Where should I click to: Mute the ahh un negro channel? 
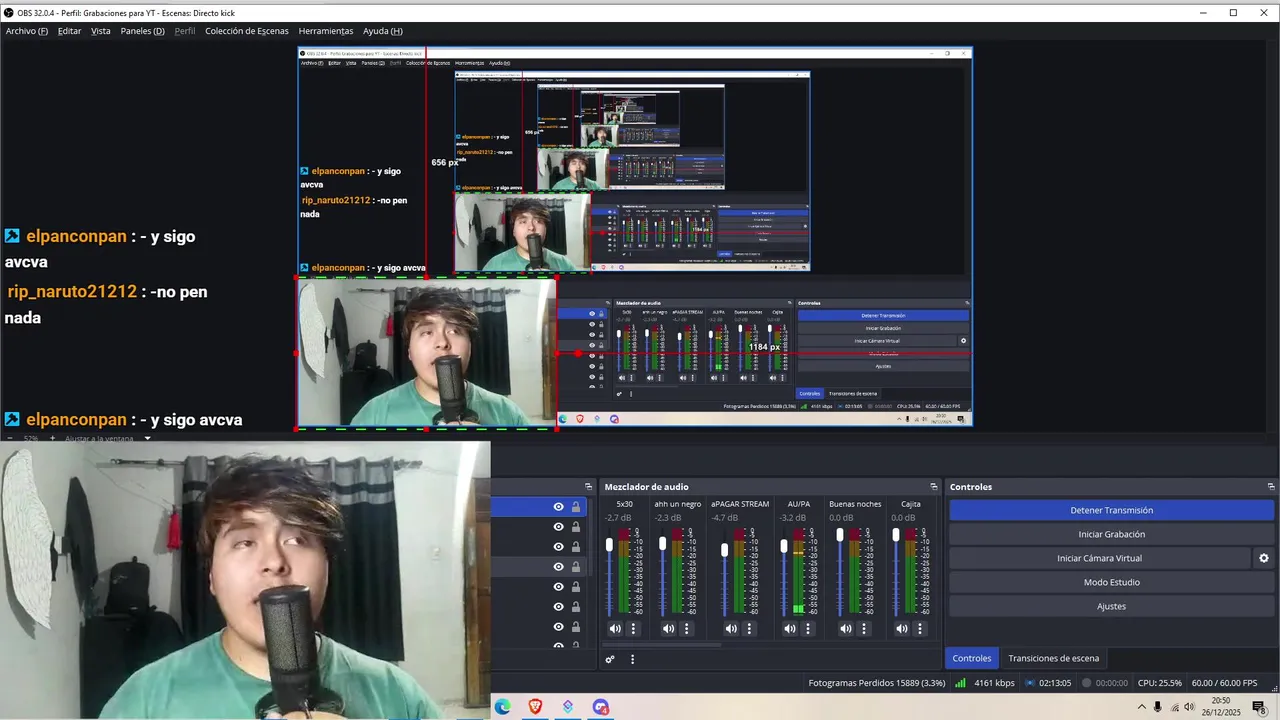coord(668,629)
